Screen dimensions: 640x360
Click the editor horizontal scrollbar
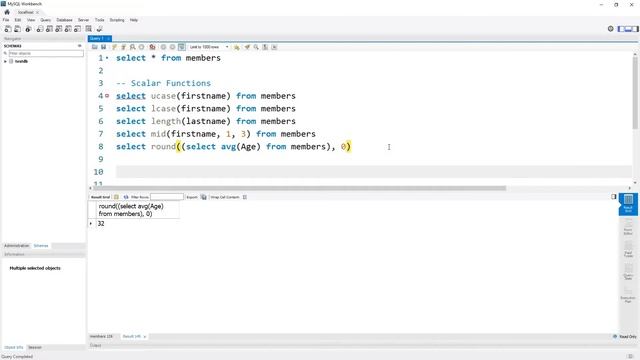[300, 188]
